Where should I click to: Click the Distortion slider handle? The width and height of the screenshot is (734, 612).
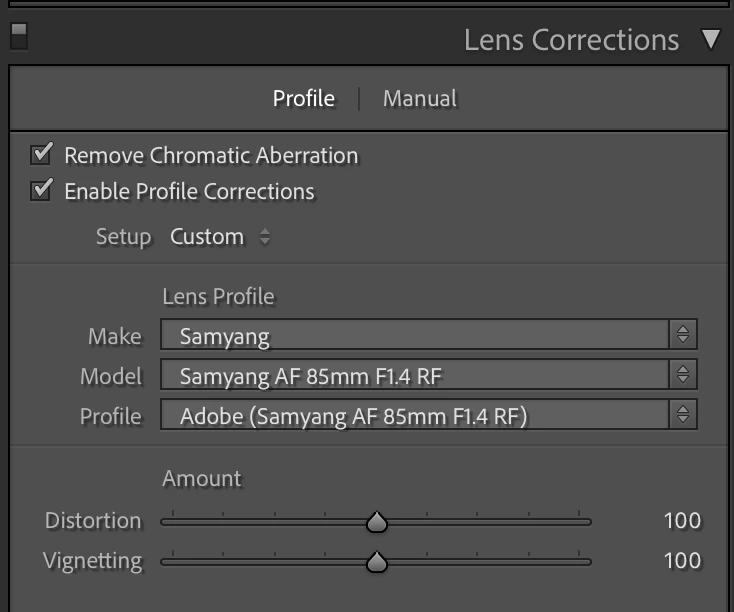click(x=377, y=522)
